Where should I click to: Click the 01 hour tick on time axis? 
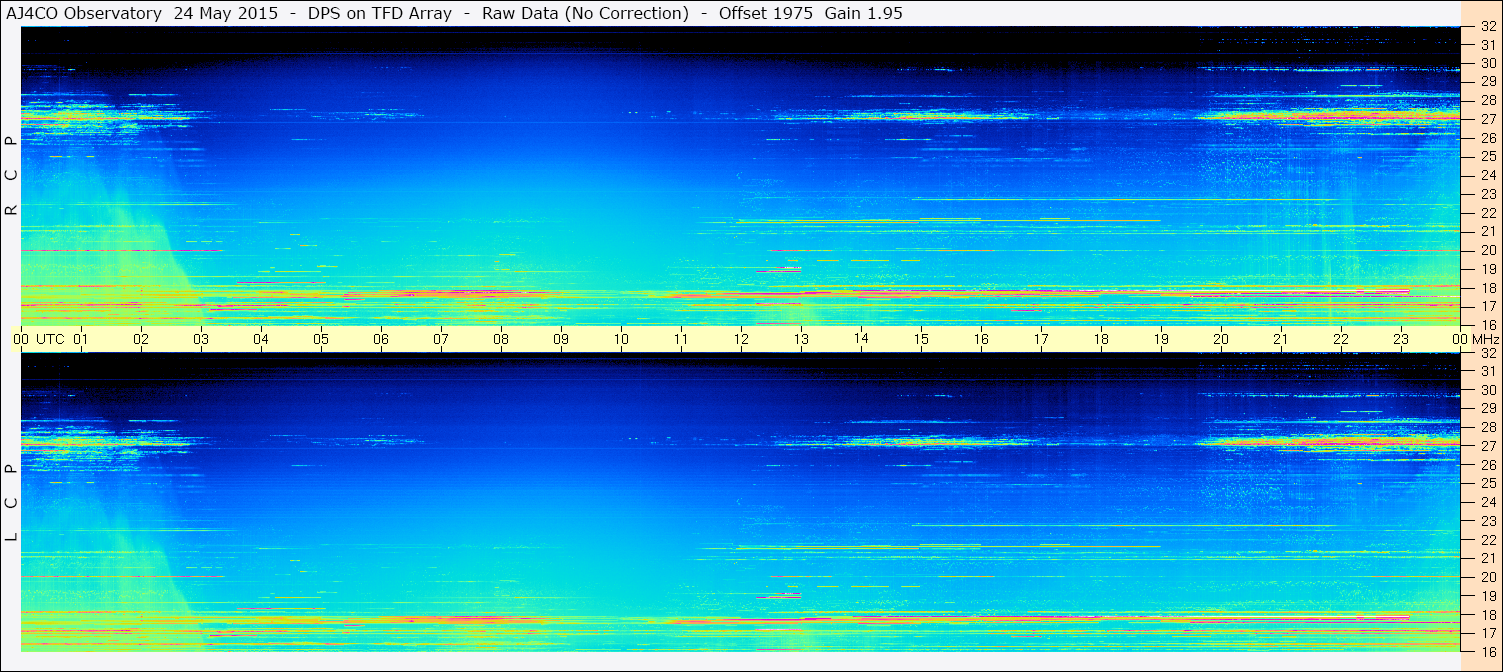tap(81, 339)
